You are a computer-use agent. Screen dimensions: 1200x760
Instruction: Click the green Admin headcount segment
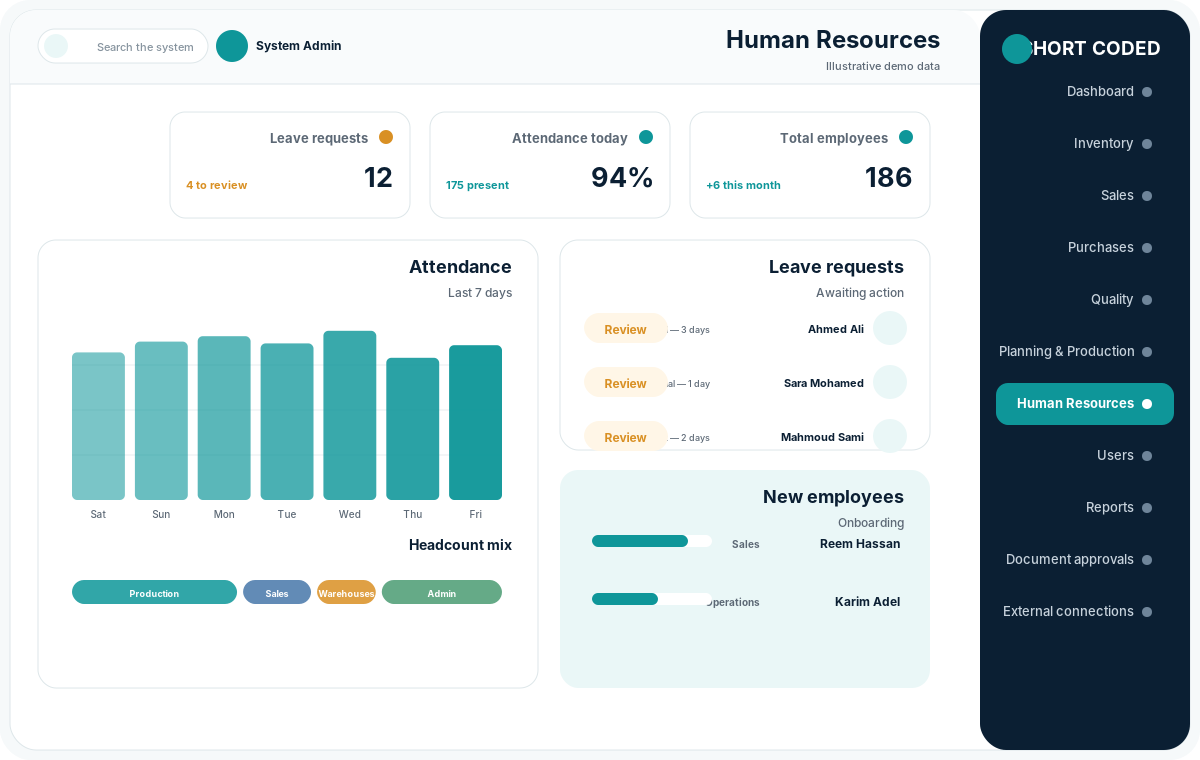442,592
